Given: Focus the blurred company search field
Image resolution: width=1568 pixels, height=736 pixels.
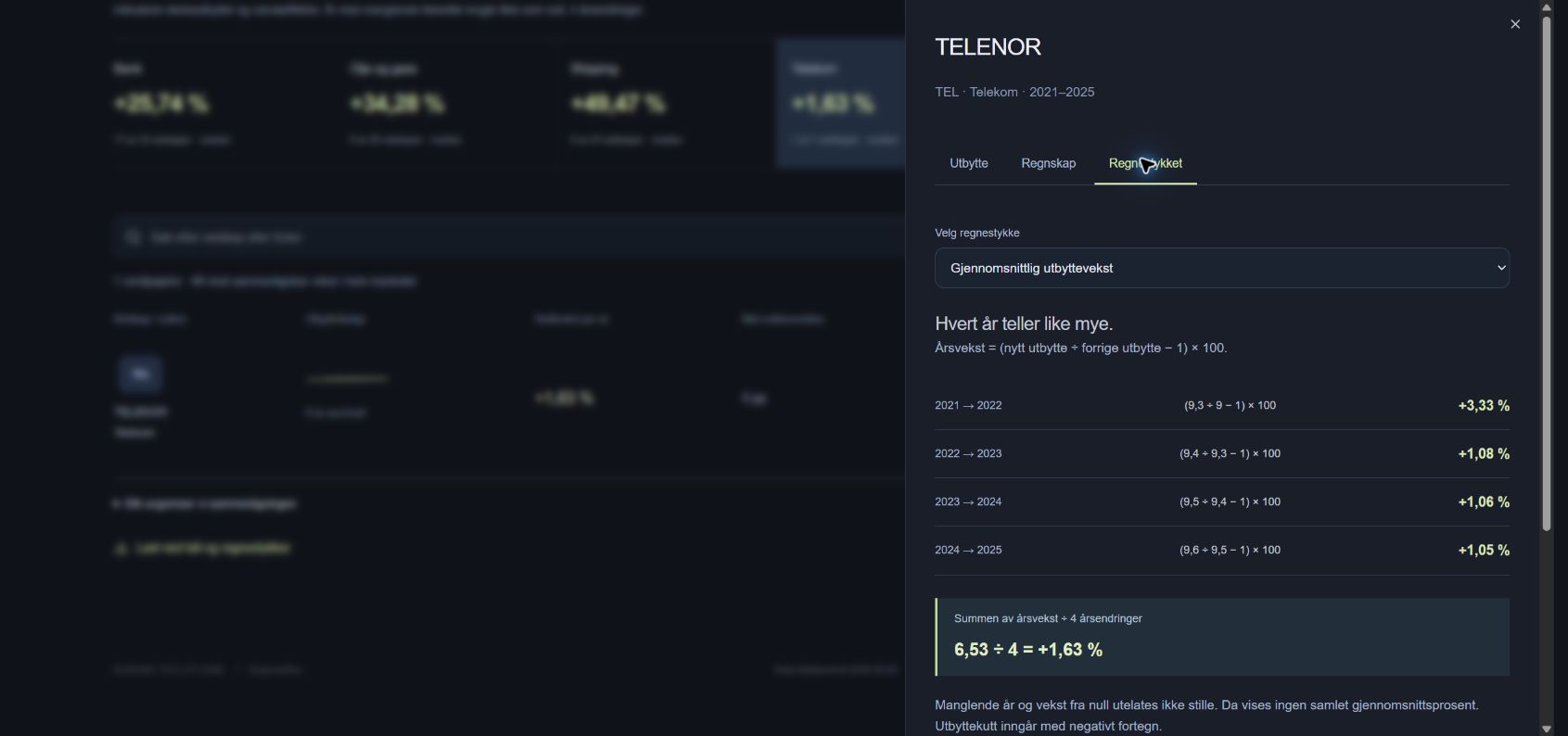Looking at the screenshot, I should pyautogui.click(x=508, y=237).
